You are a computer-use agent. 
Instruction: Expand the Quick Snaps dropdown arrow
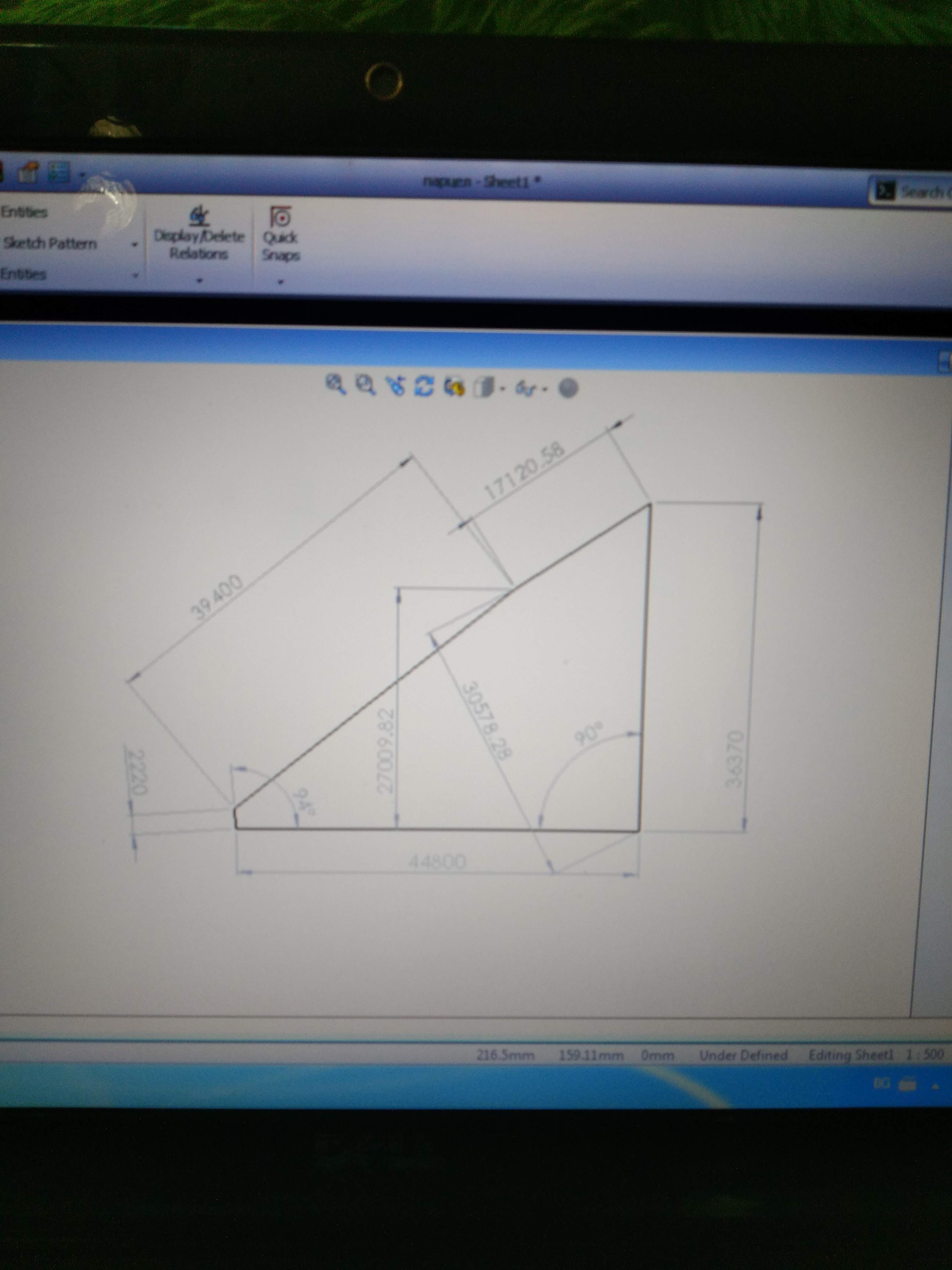coord(281,282)
